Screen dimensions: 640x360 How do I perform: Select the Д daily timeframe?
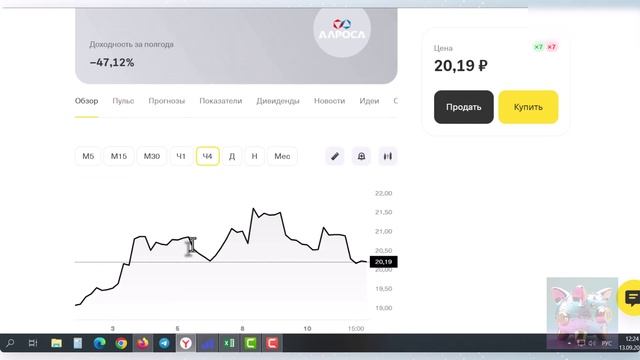(232, 156)
